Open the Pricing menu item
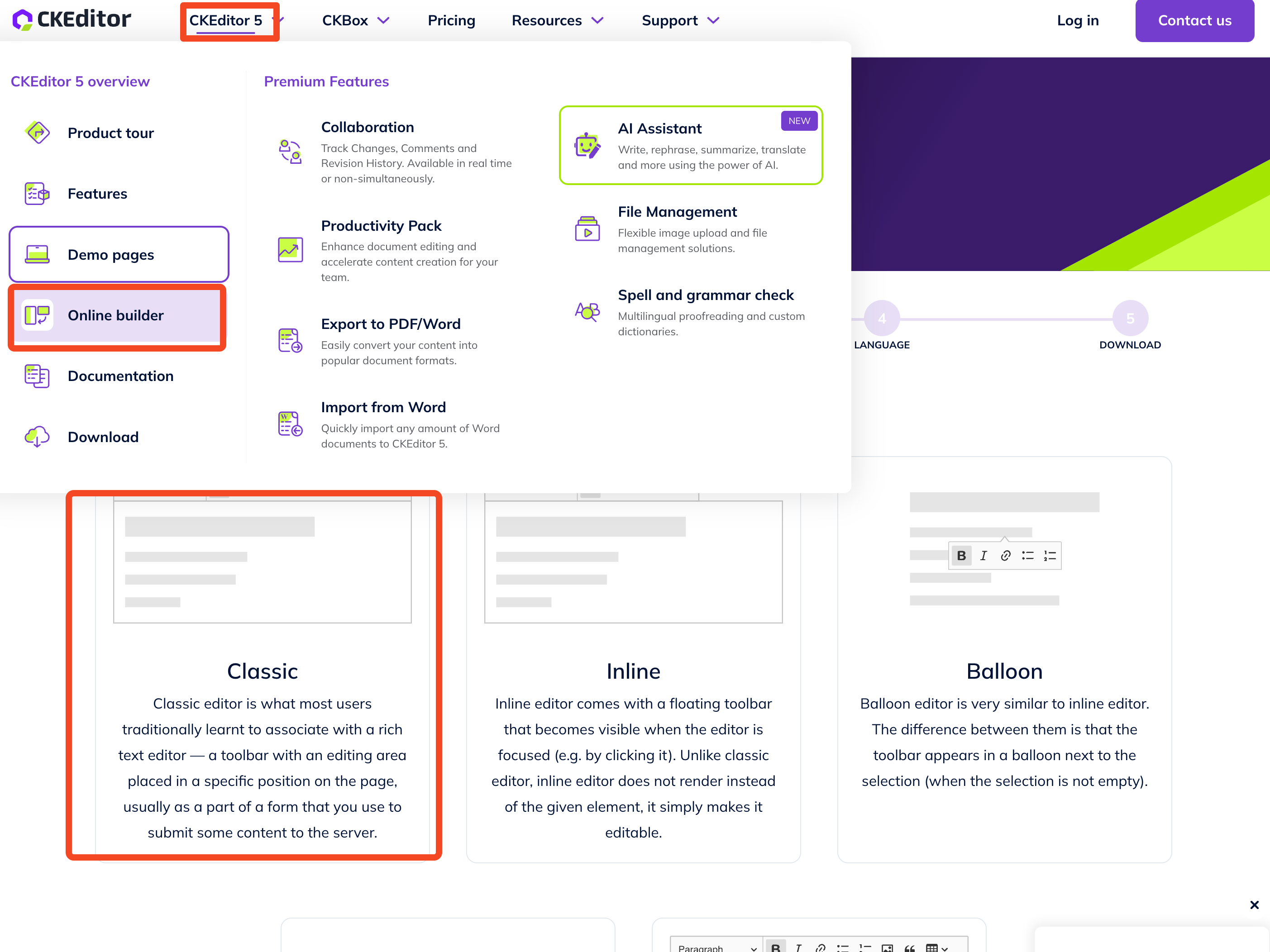The width and height of the screenshot is (1270, 952). (451, 21)
